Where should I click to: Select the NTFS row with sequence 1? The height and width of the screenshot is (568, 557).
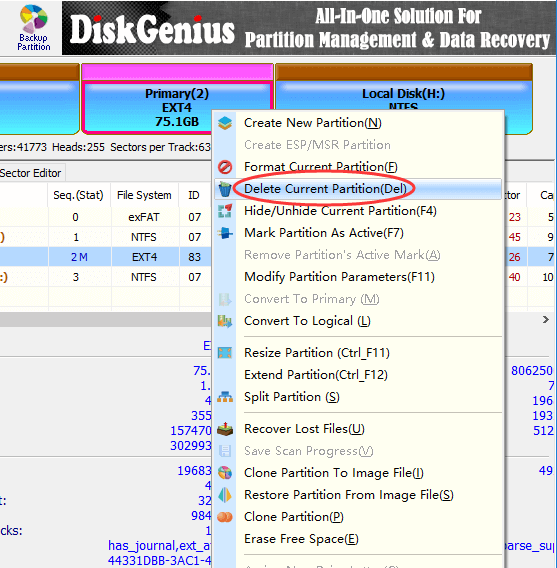pyautogui.click(x=105, y=237)
